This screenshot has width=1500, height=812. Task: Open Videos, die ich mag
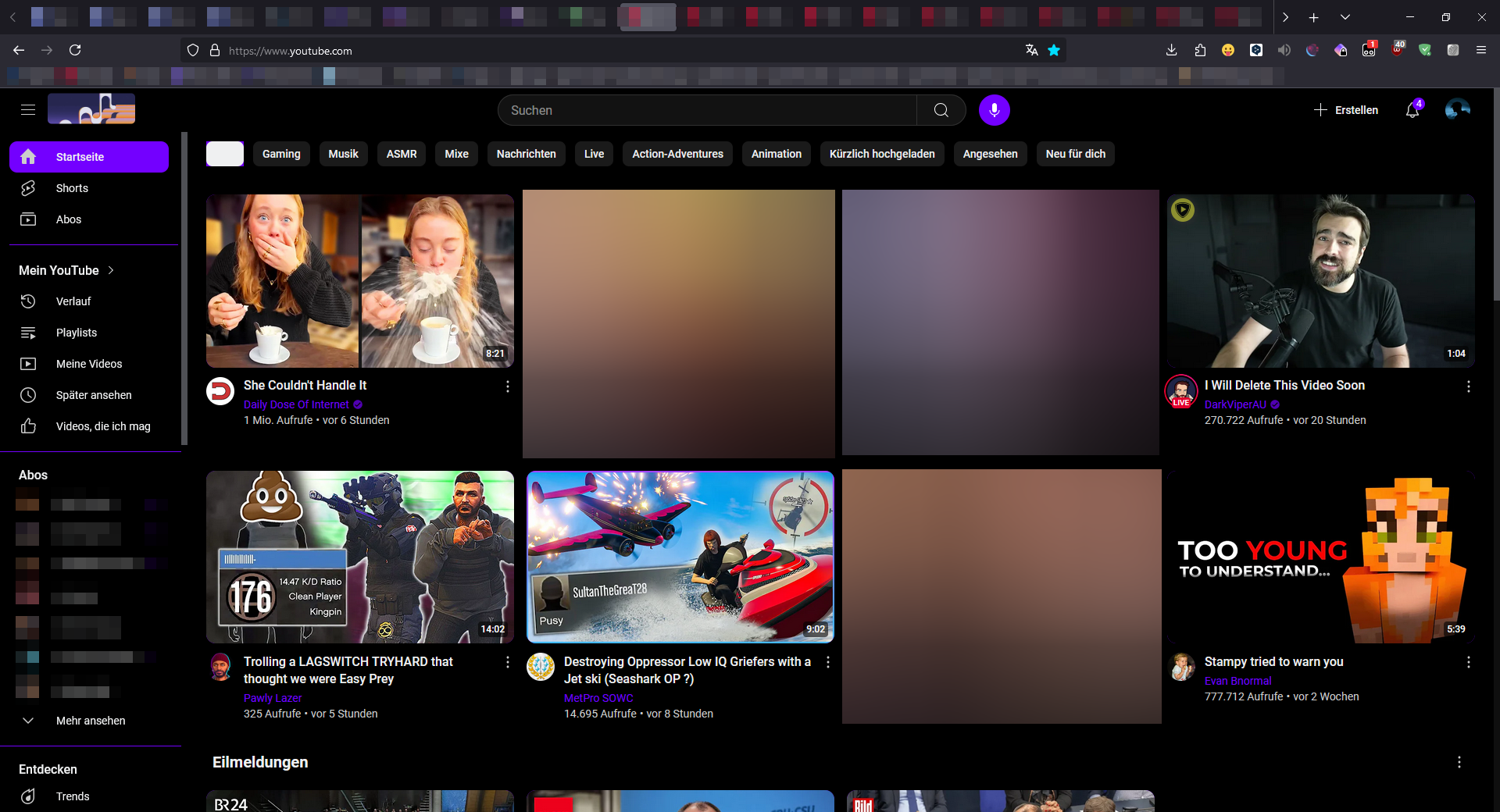pos(89,426)
